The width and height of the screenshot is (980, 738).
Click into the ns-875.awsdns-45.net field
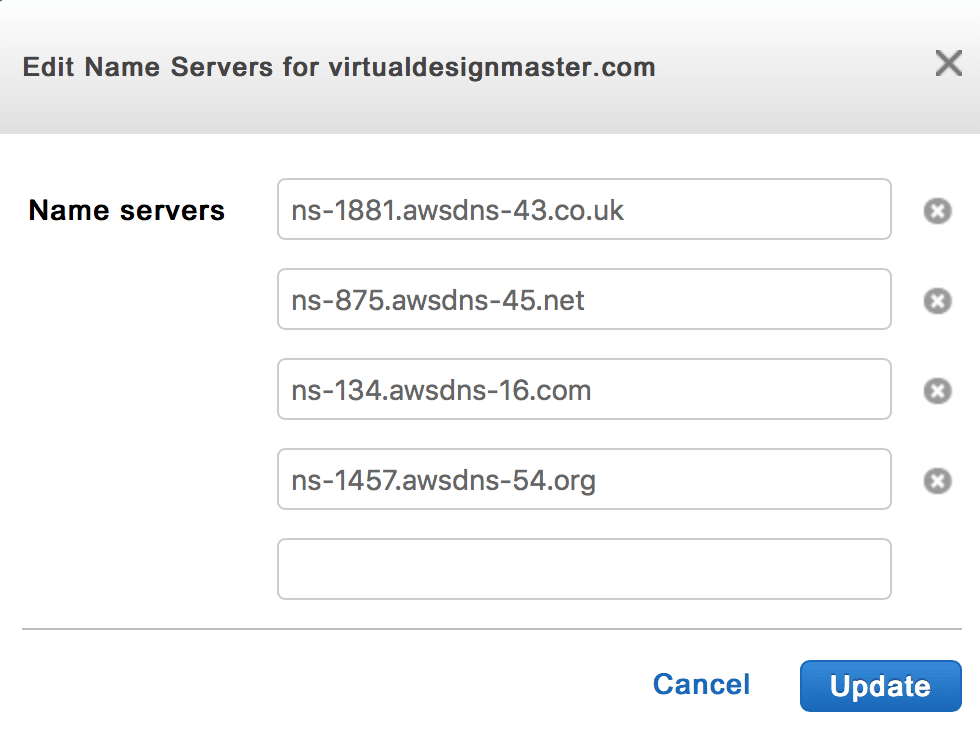pos(584,300)
